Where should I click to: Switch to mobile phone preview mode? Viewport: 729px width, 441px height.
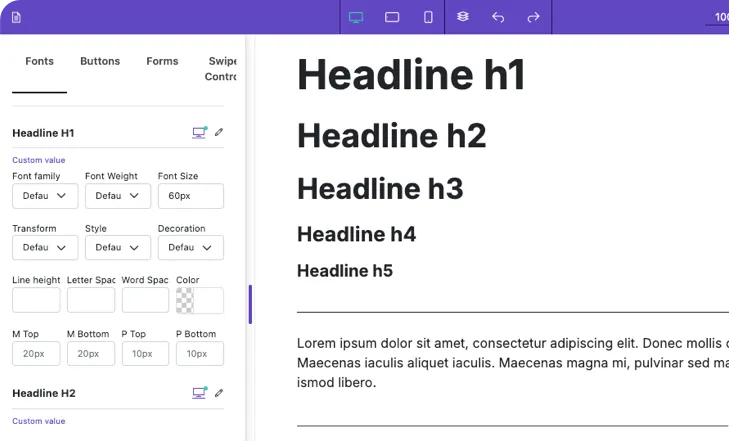pyautogui.click(x=428, y=17)
